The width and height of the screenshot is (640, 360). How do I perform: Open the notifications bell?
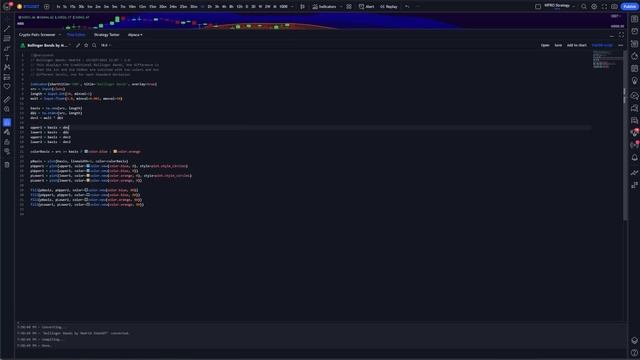(x=634, y=157)
